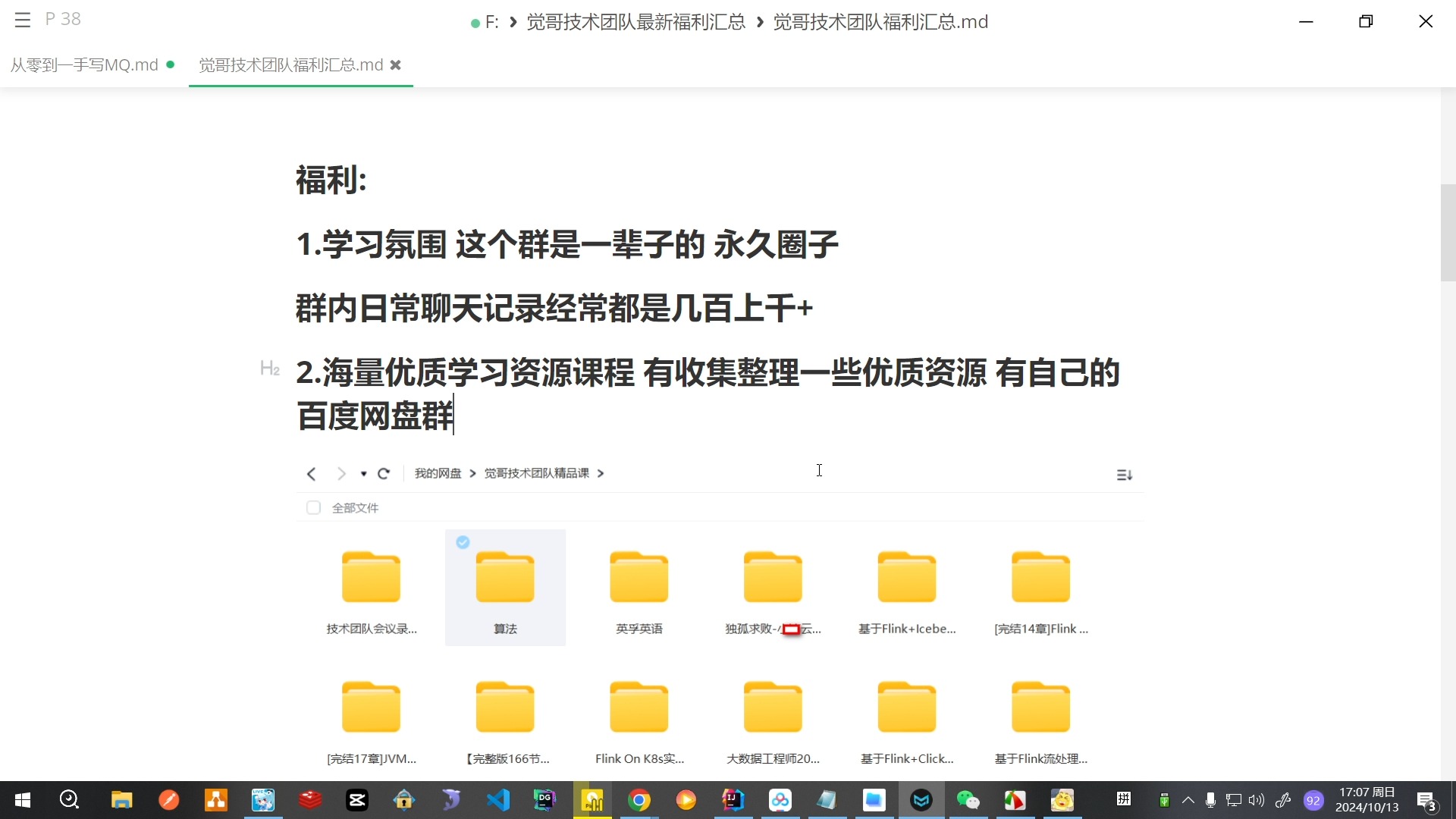Open IntelliJ IDEA from taskbar

(733, 800)
